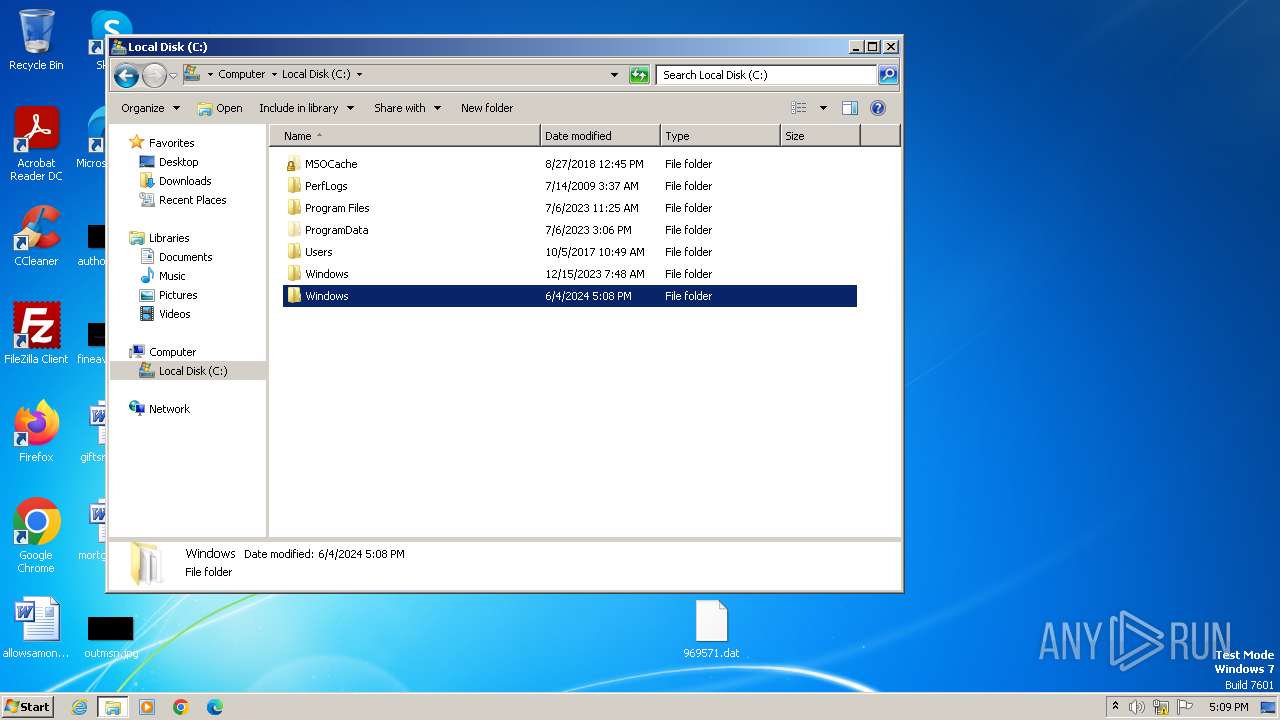Create a New folder
Viewport: 1280px width, 720px height.
point(487,108)
